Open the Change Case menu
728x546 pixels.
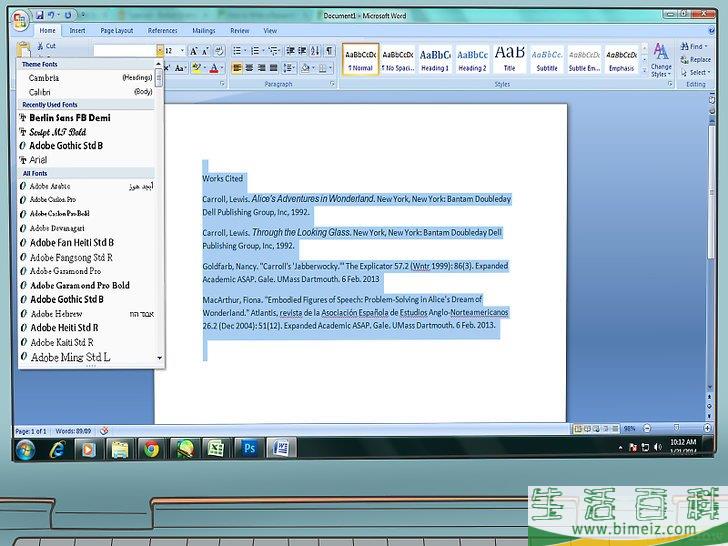coord(180,68)
